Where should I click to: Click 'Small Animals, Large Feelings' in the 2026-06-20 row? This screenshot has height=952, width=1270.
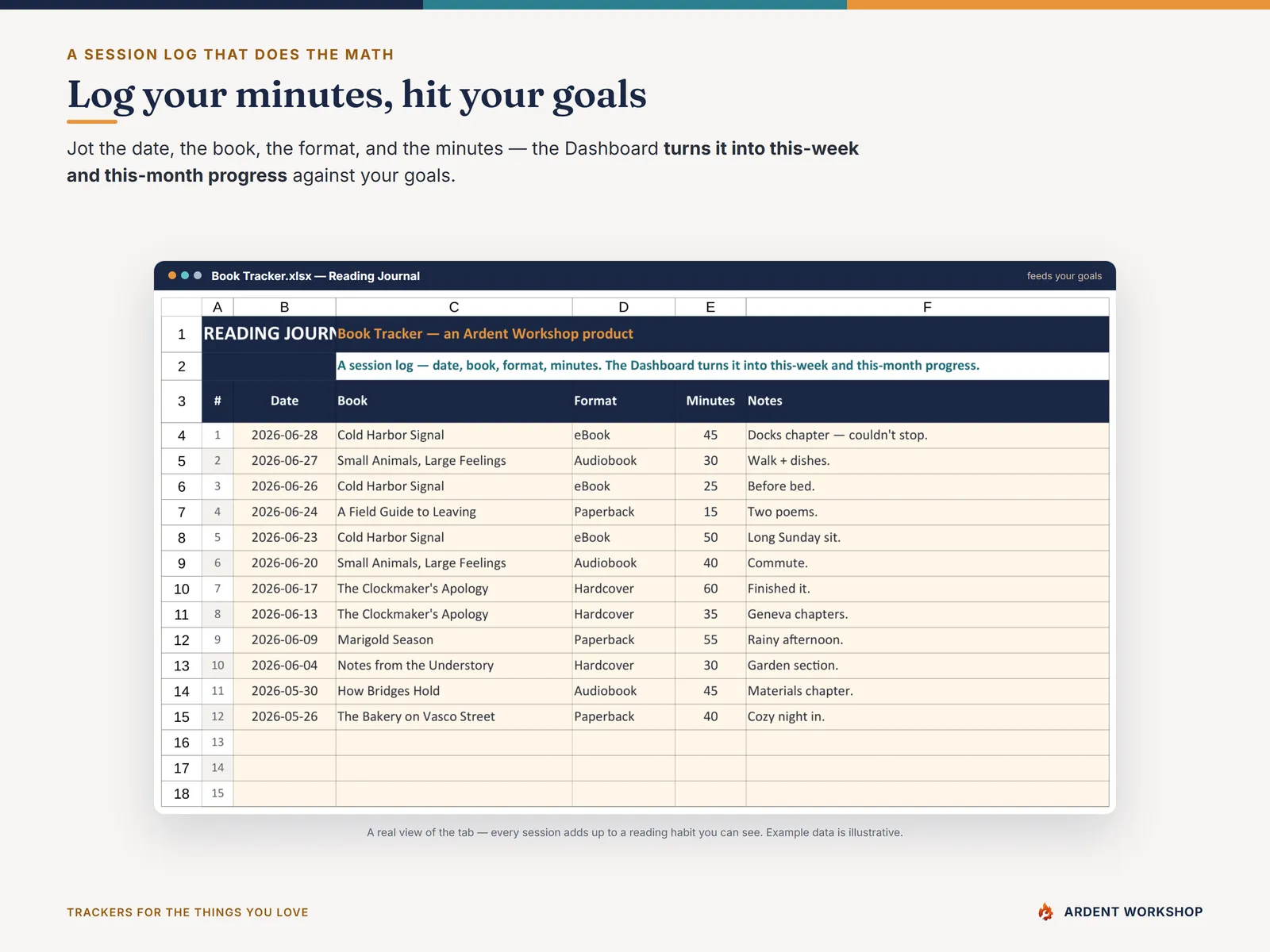(x=454, y=563)
